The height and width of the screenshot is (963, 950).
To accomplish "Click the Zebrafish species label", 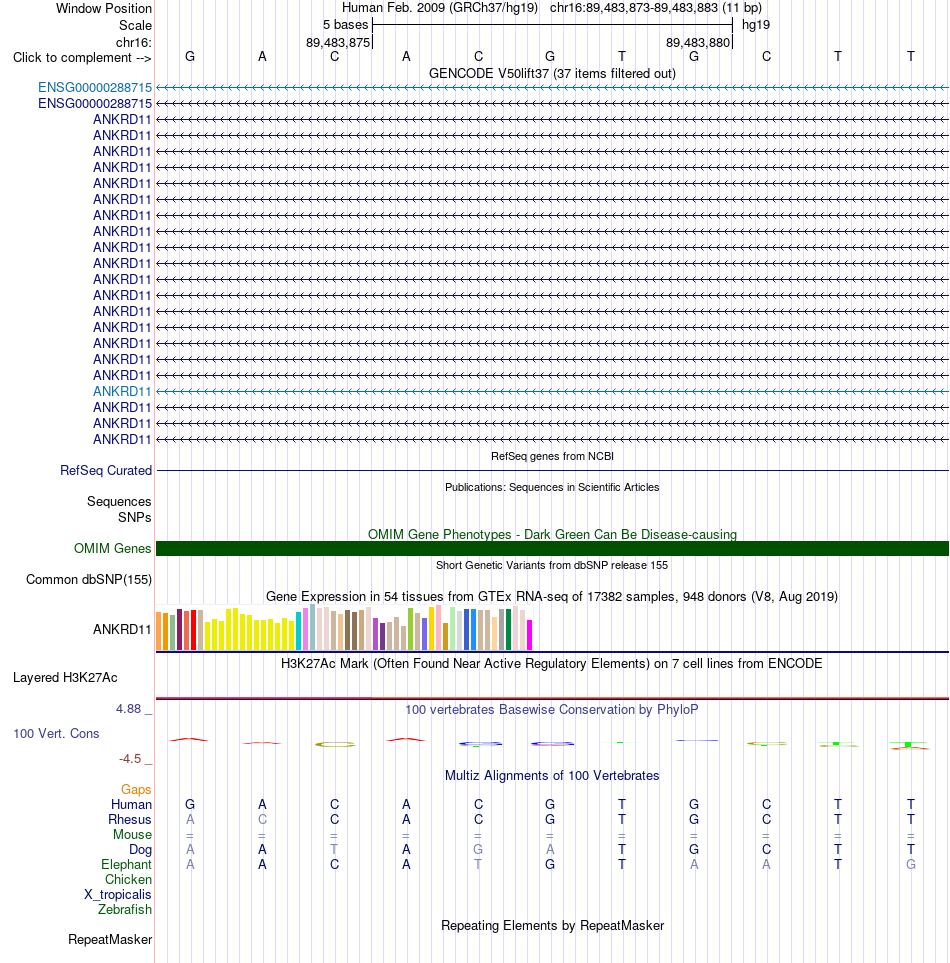I will 125,910.
